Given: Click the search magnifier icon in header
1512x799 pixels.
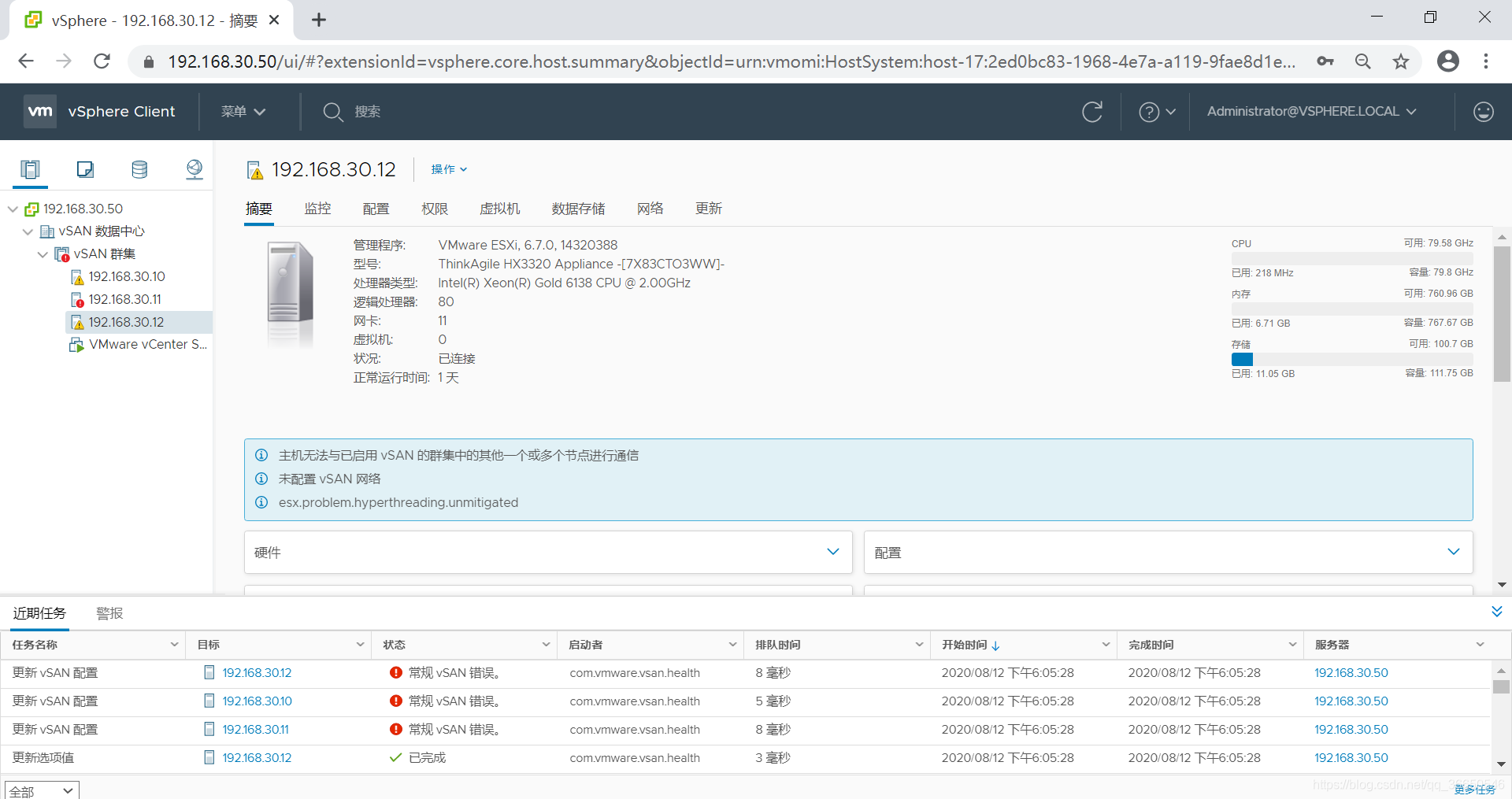Looking at the screenshot, I should click(x=333, y=112).
